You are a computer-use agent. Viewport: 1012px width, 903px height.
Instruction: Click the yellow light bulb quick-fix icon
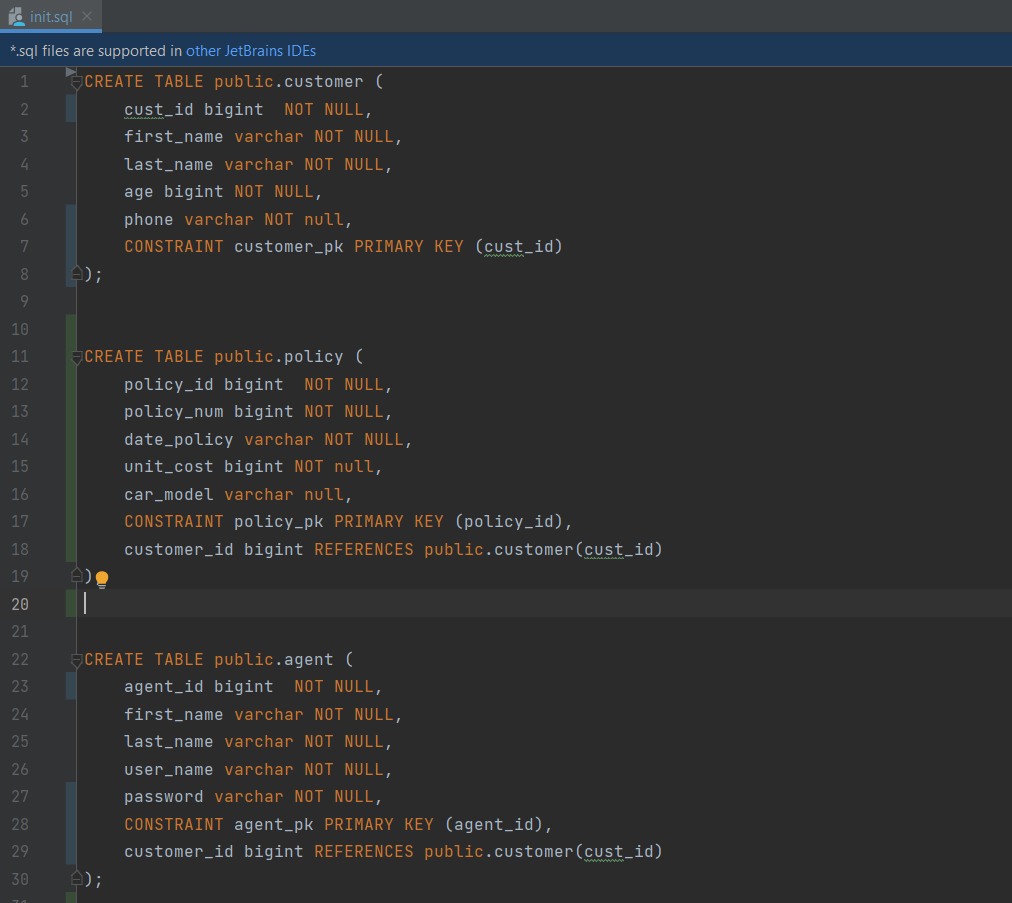pyautogui.click(x=102, y=579)
